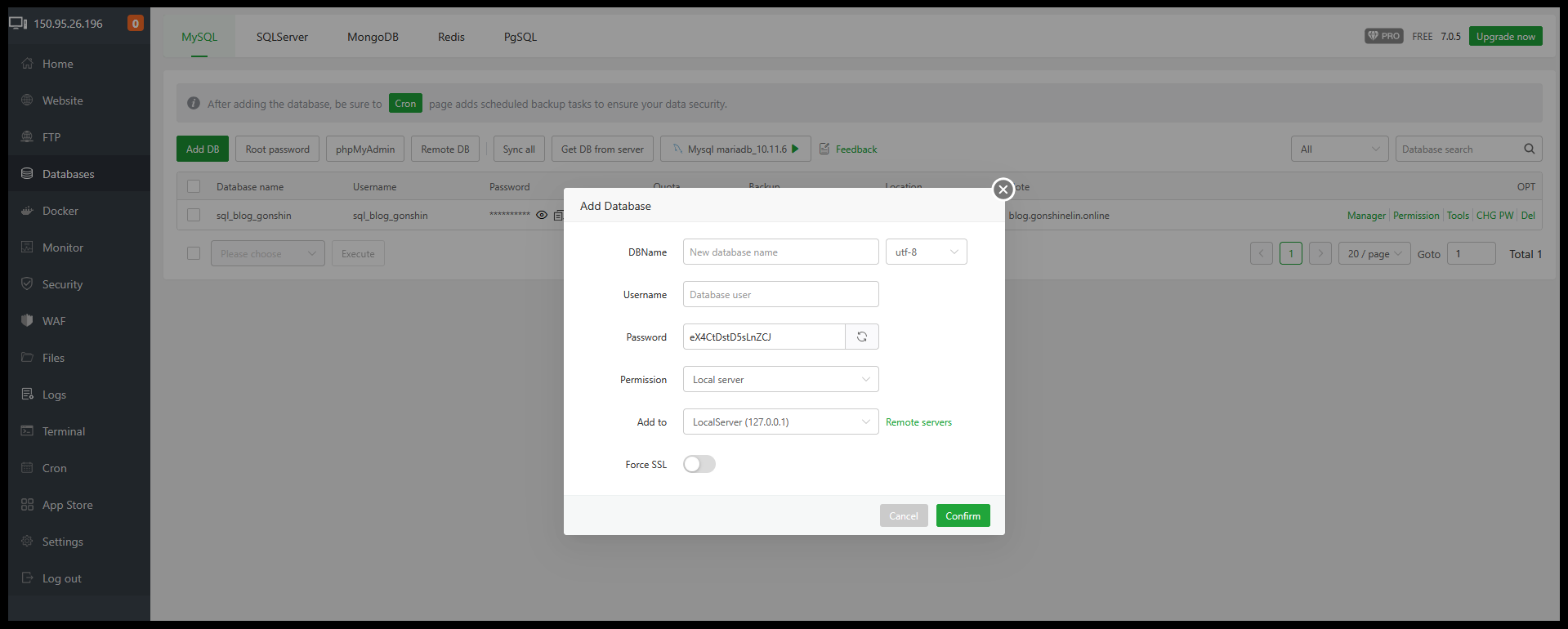Click the Remote DB button
Image resolution: width=1568 pixels, height=629 pixels.
click(445, 149)
